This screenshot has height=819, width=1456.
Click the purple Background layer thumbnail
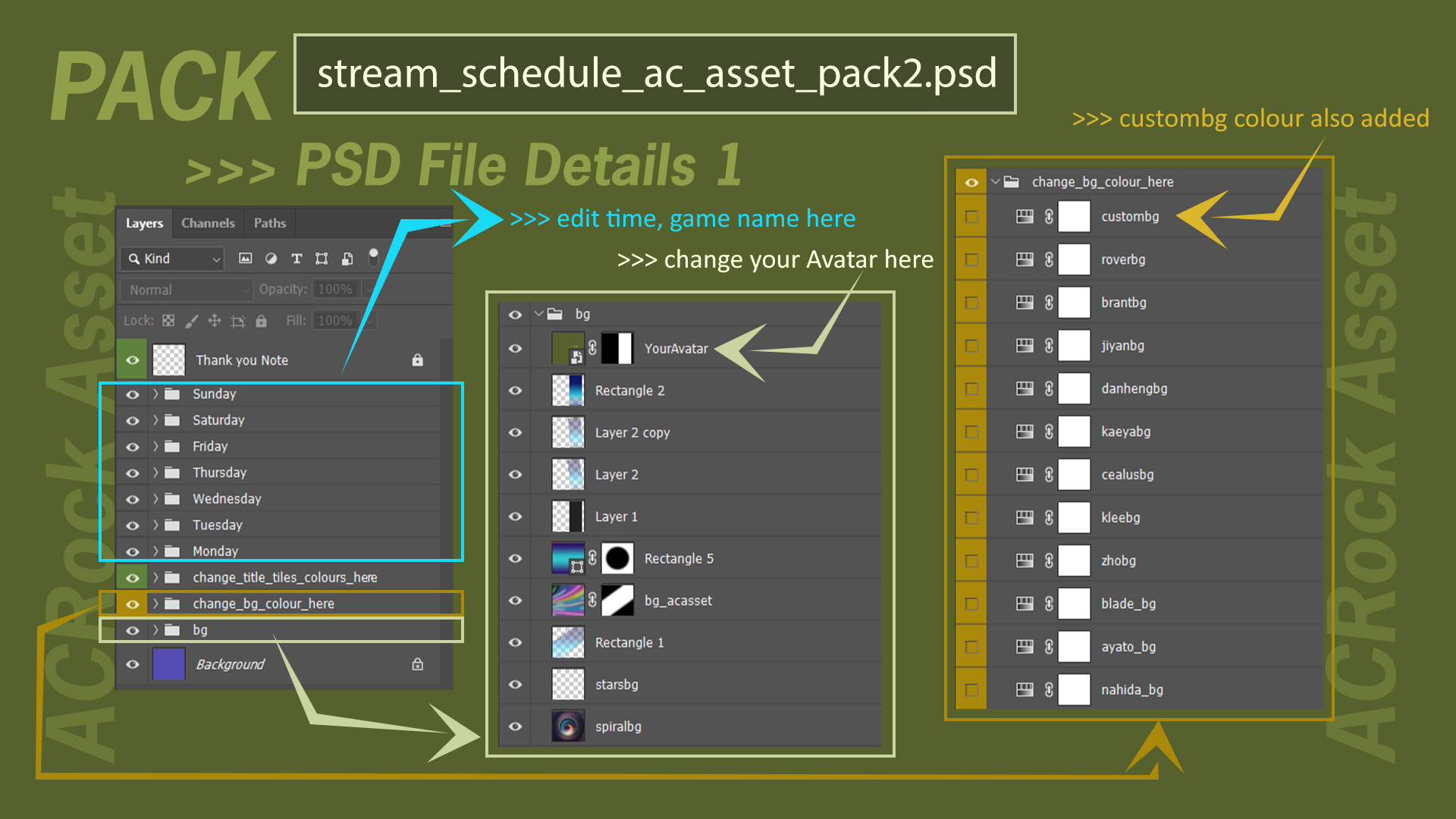(168, 664)
